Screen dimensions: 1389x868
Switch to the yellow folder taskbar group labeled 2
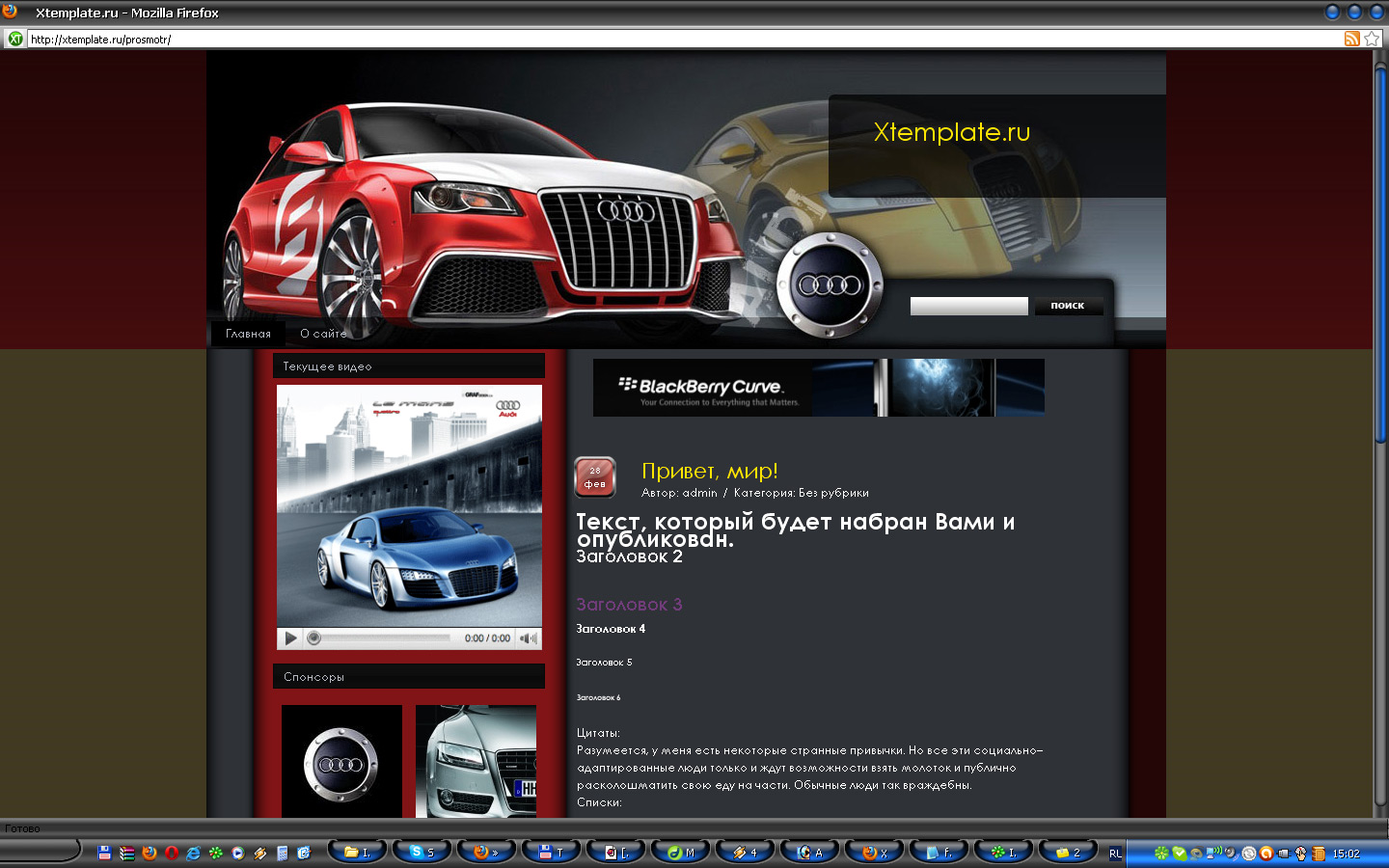(x=1069, y=852)
